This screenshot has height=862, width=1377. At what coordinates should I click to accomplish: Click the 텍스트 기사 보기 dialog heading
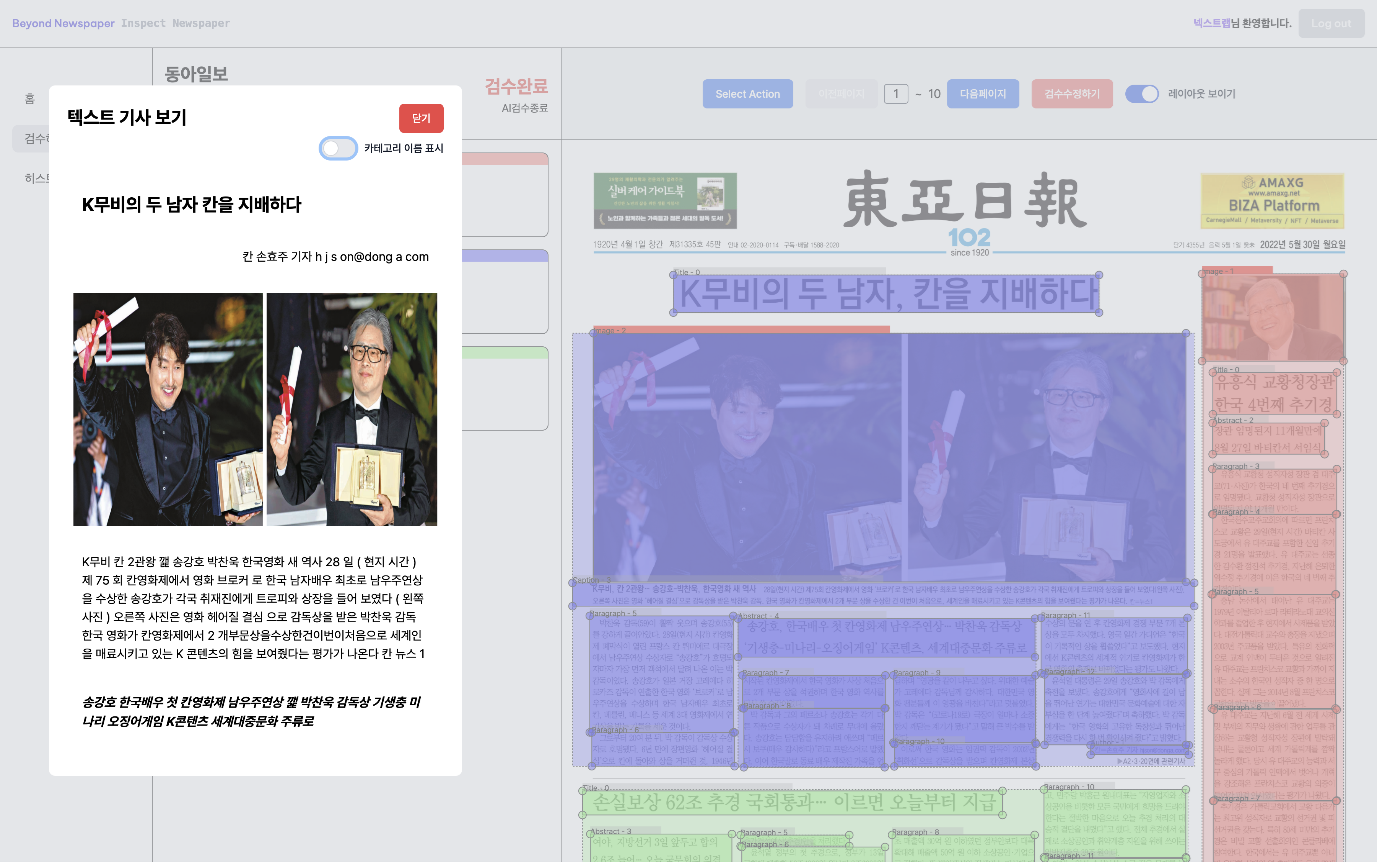click(127, 118)
